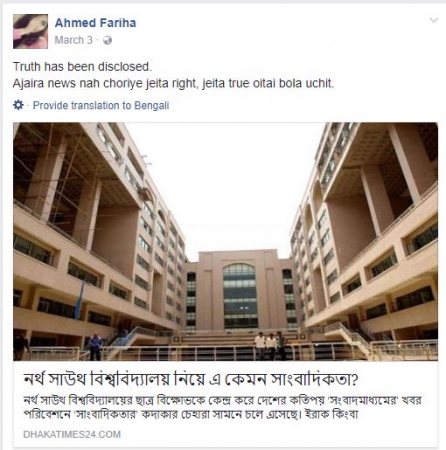Click the blue flag on left building
Screen dimensions: 446x450
click(80, 300)
